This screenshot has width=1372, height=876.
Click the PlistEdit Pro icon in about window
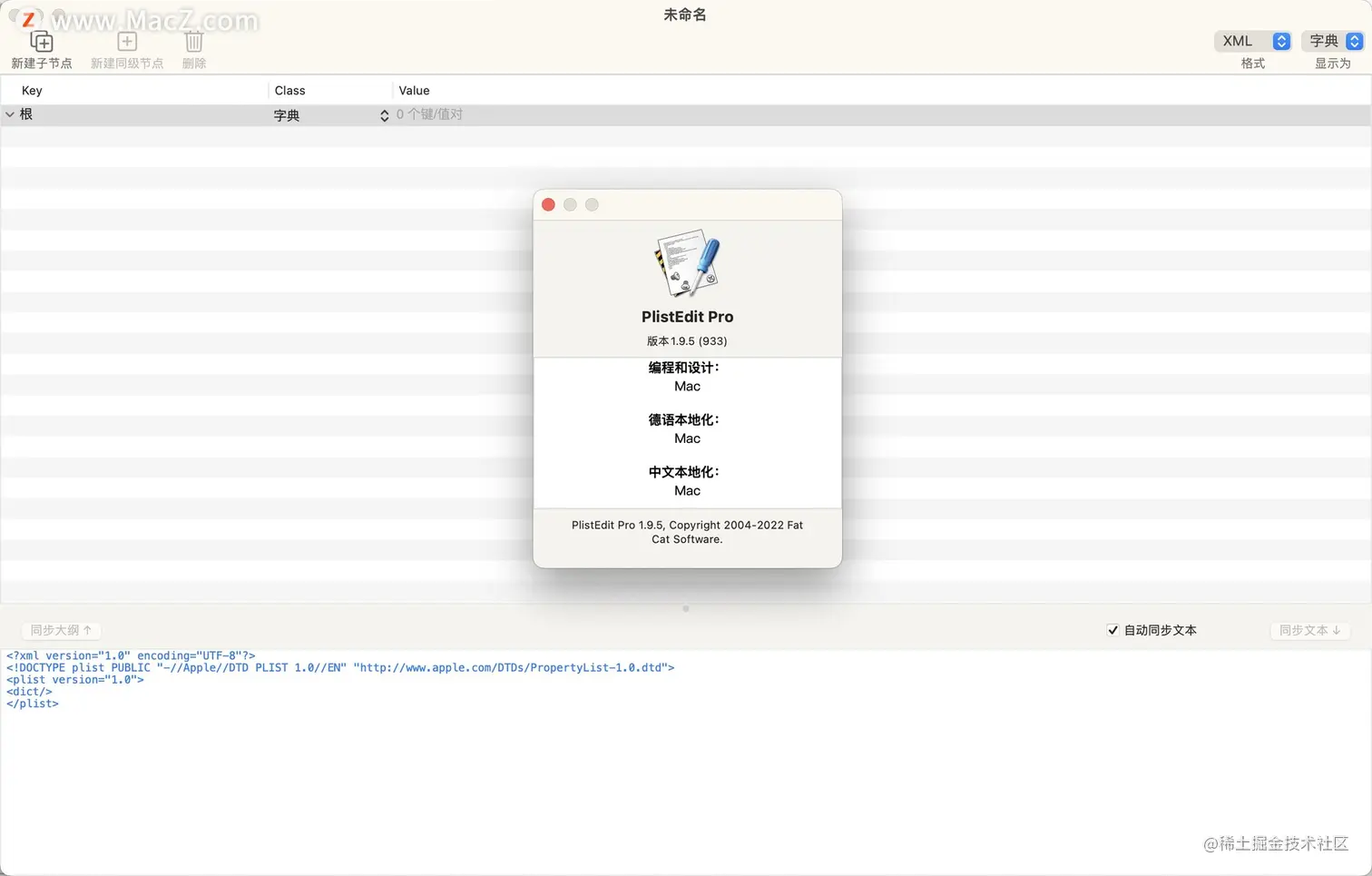tap(687, 264)
